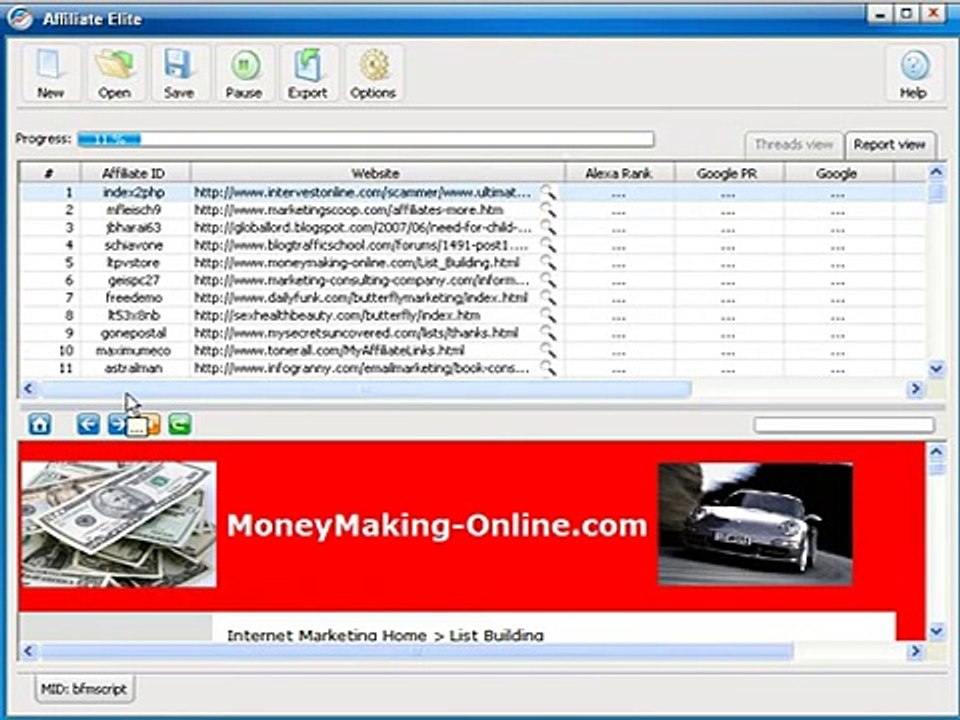Click the magnifier icon in the maximumeco row

click(548, 351)
